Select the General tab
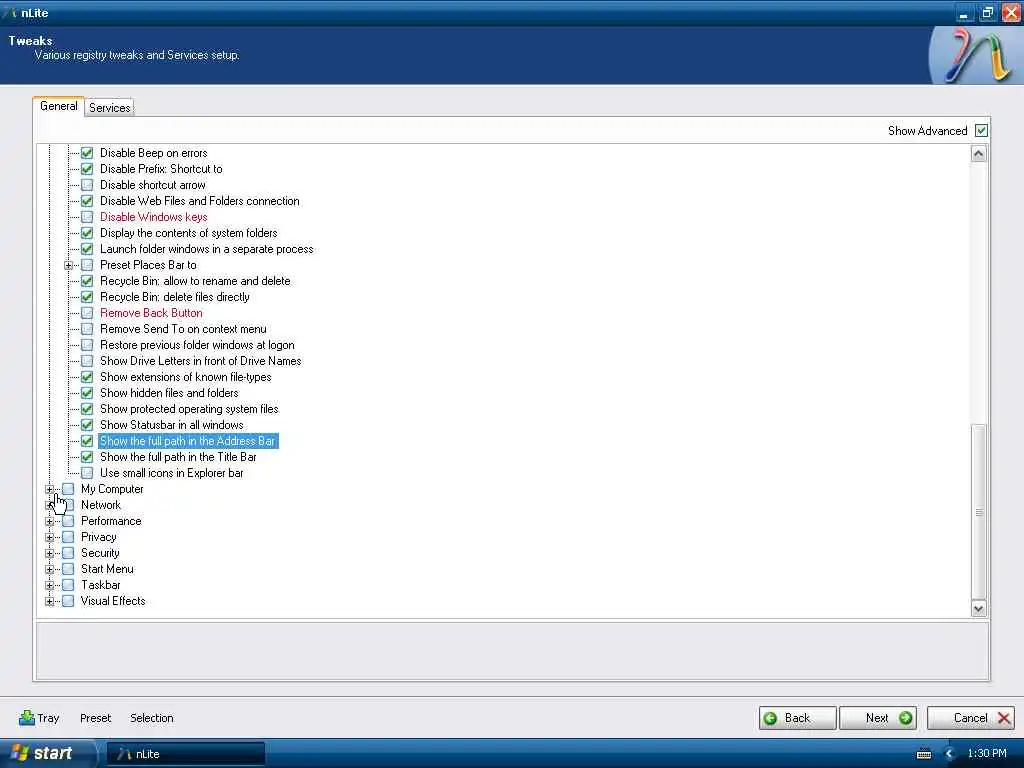This screenshot has height=768, width=1024. click(59, 106)
